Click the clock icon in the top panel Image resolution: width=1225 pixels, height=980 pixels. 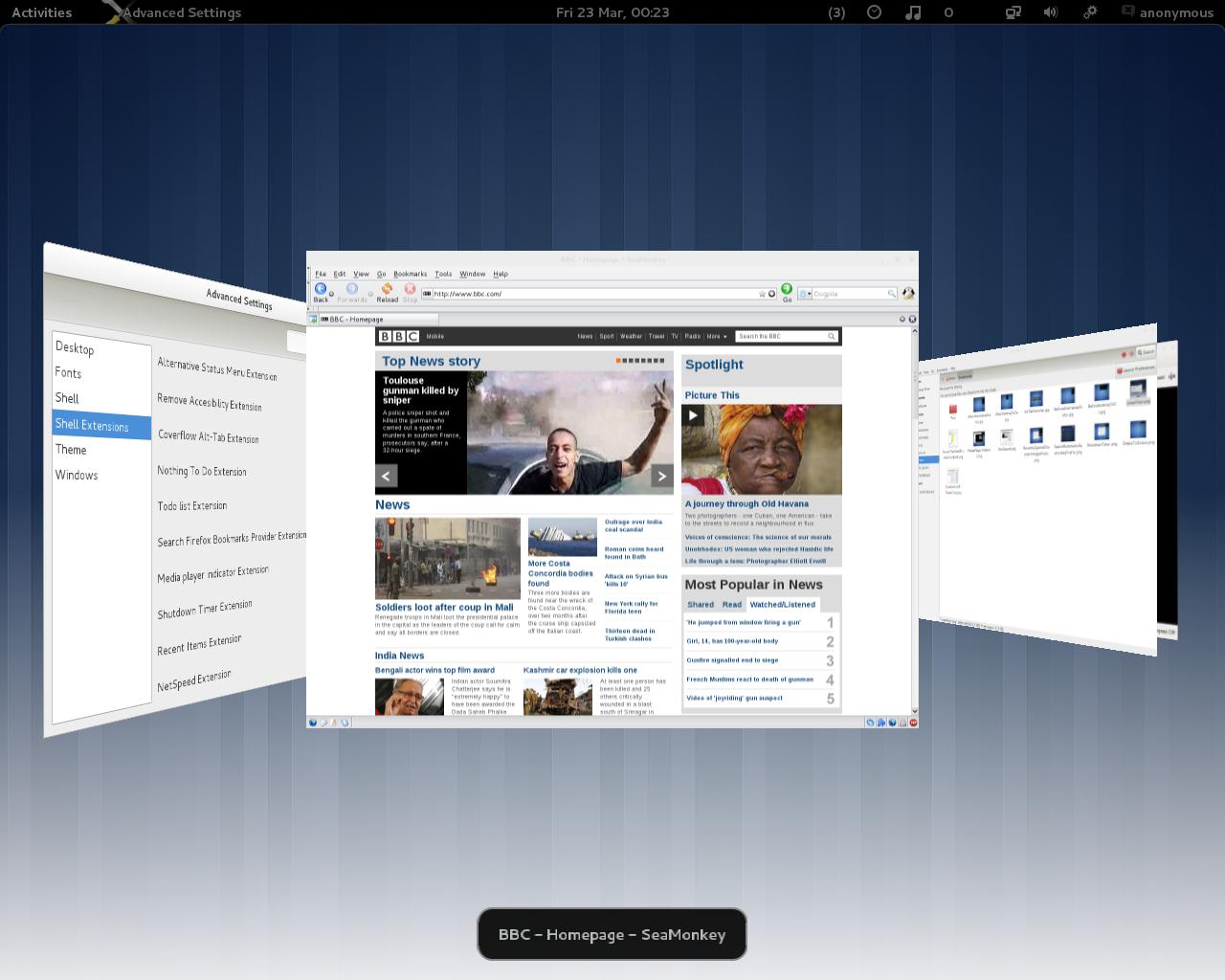coord(875,12)
